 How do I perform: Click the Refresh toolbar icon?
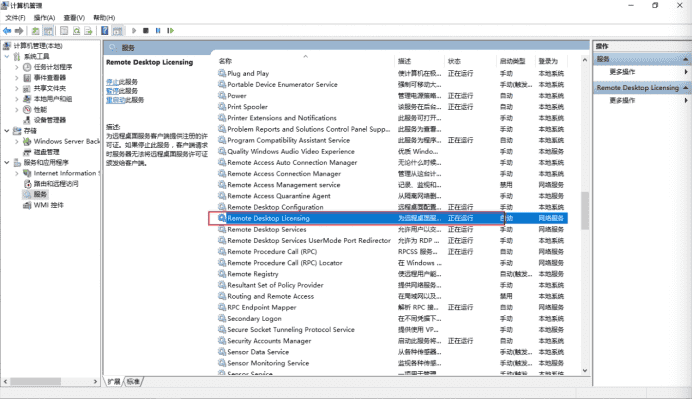(x=76, y=30)
